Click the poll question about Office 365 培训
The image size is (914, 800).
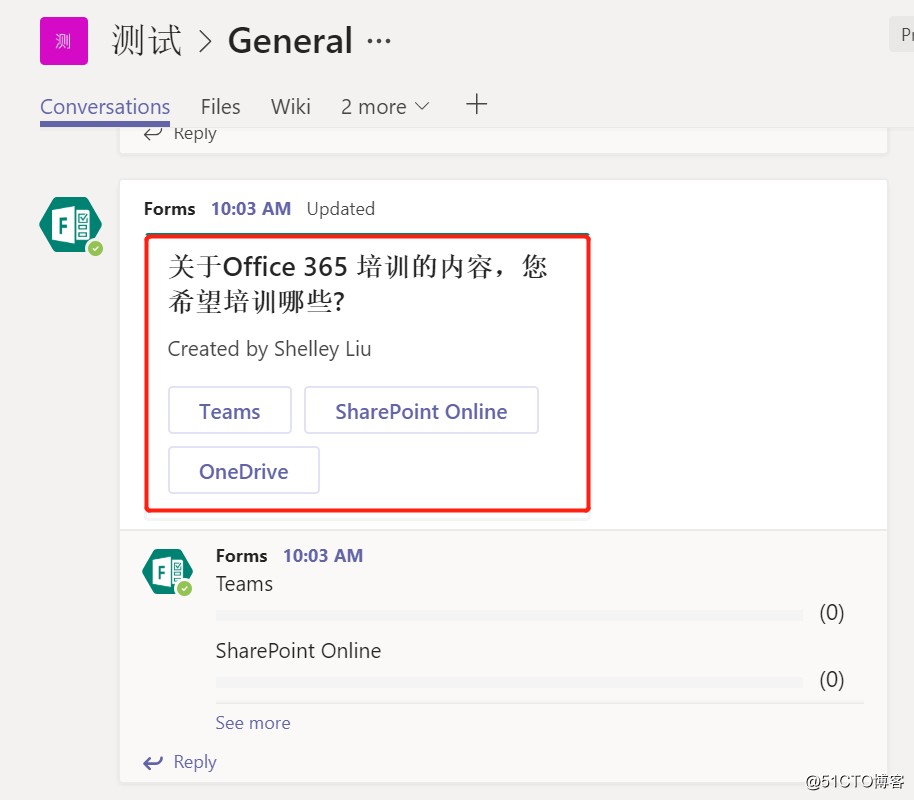coord(357,284)
